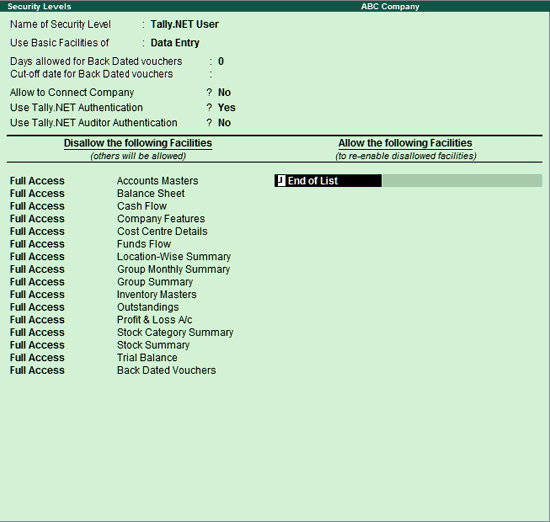550x522 pixels.
Task: Select Stock Category Summary facility row
Action: [175, 332]
